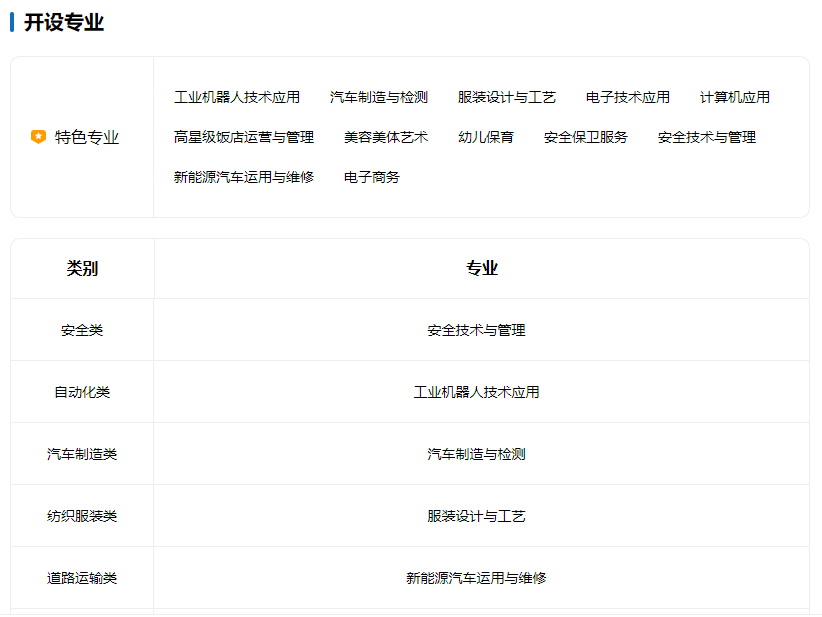Click 服装设计与工艺 in the 纺织服装类 table row

coord(477,516)
